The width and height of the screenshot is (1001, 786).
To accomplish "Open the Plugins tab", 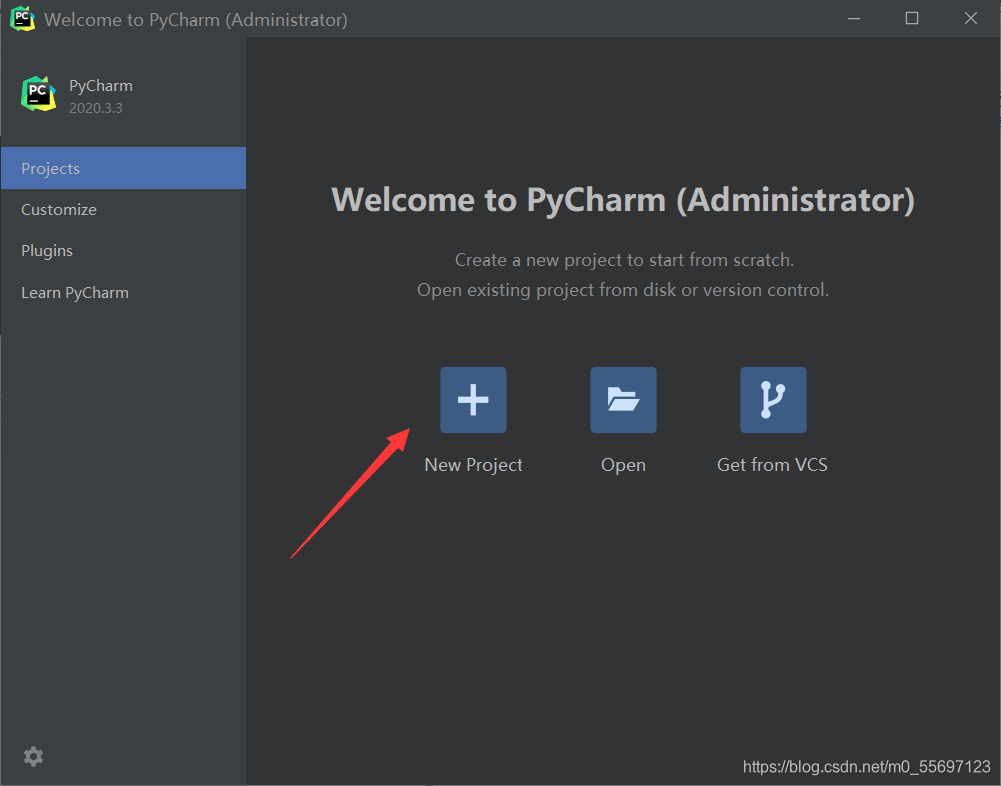I will point(123,250).
